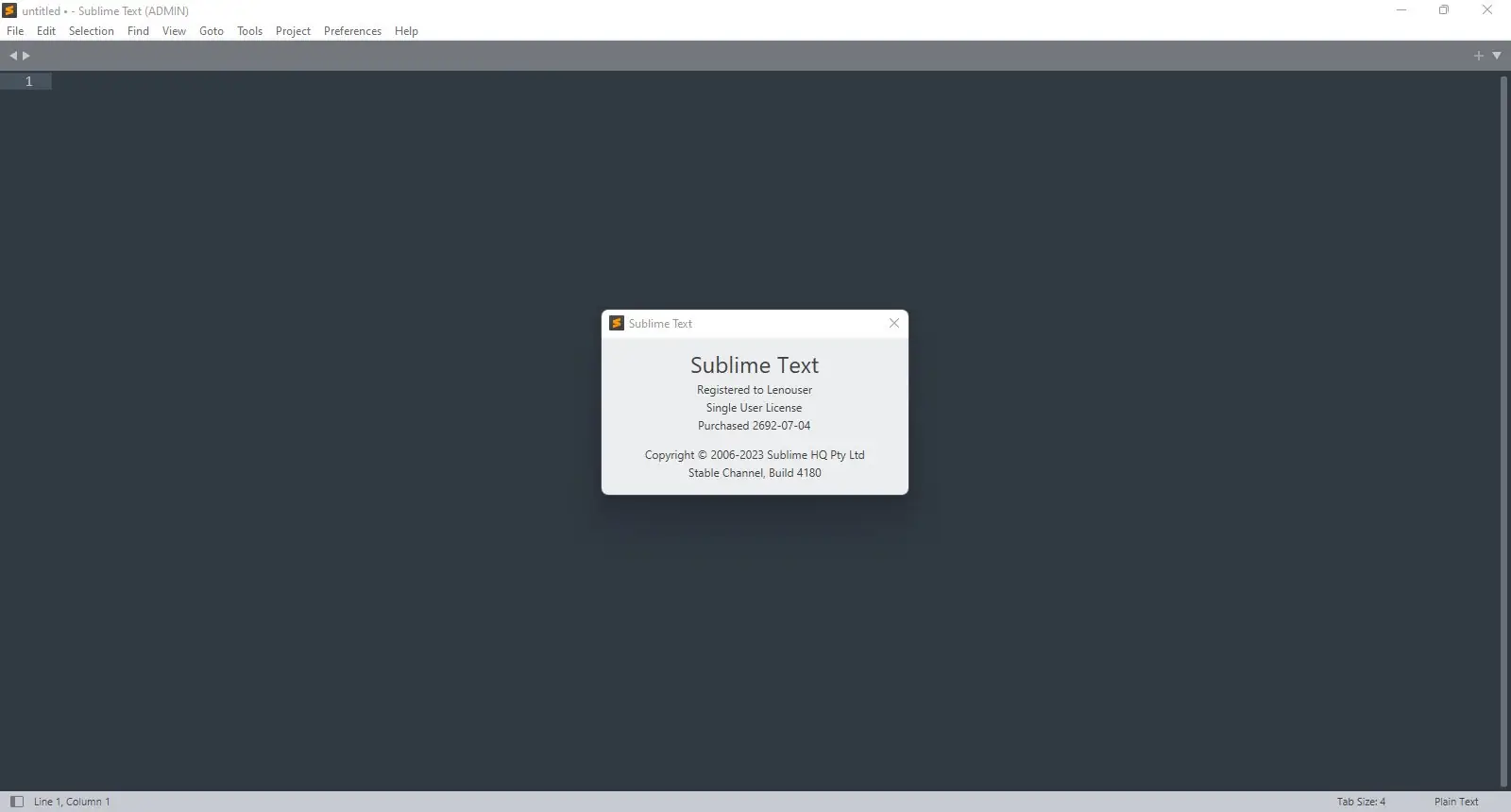Open the Tools menu
The width and height of the screenshot is (1511, 812).
(249, 31)
